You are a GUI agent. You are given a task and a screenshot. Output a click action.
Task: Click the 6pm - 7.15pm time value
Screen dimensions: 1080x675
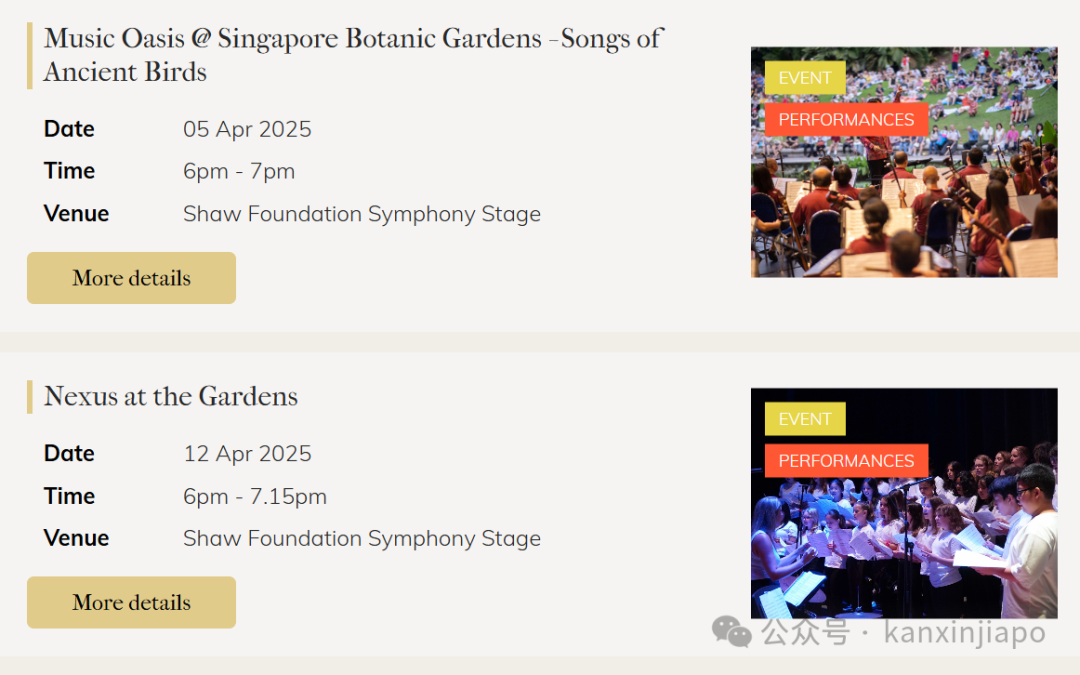pos(255,497)
